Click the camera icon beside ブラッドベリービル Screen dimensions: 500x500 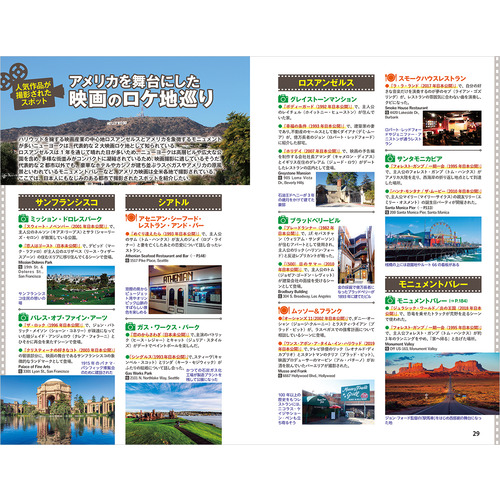pyautogui.click(x=283, y=220)
